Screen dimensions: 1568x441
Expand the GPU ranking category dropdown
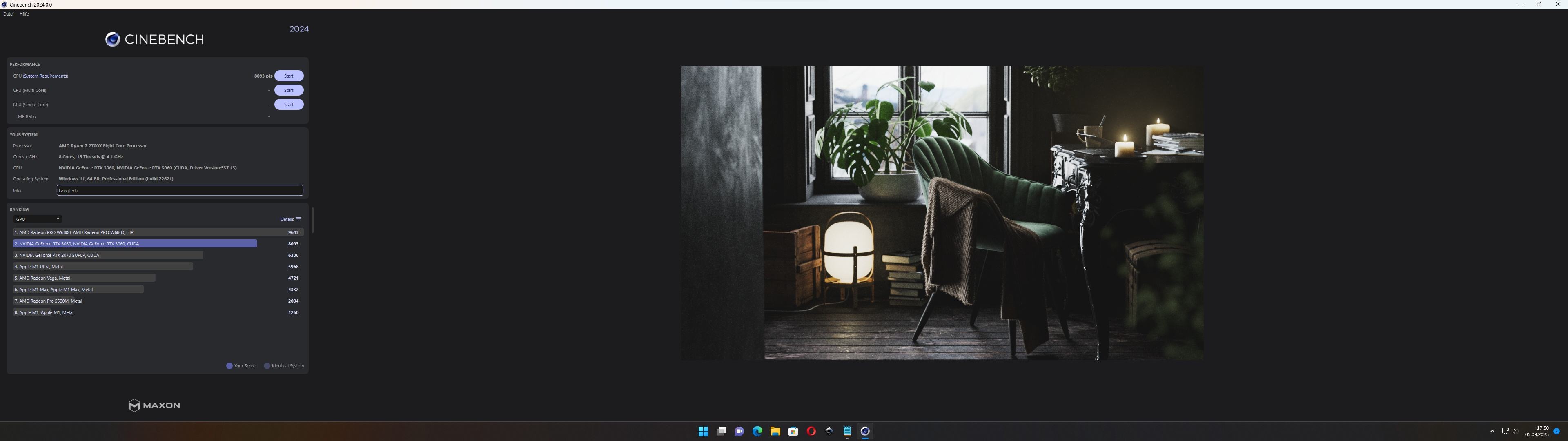click(38, 219)
